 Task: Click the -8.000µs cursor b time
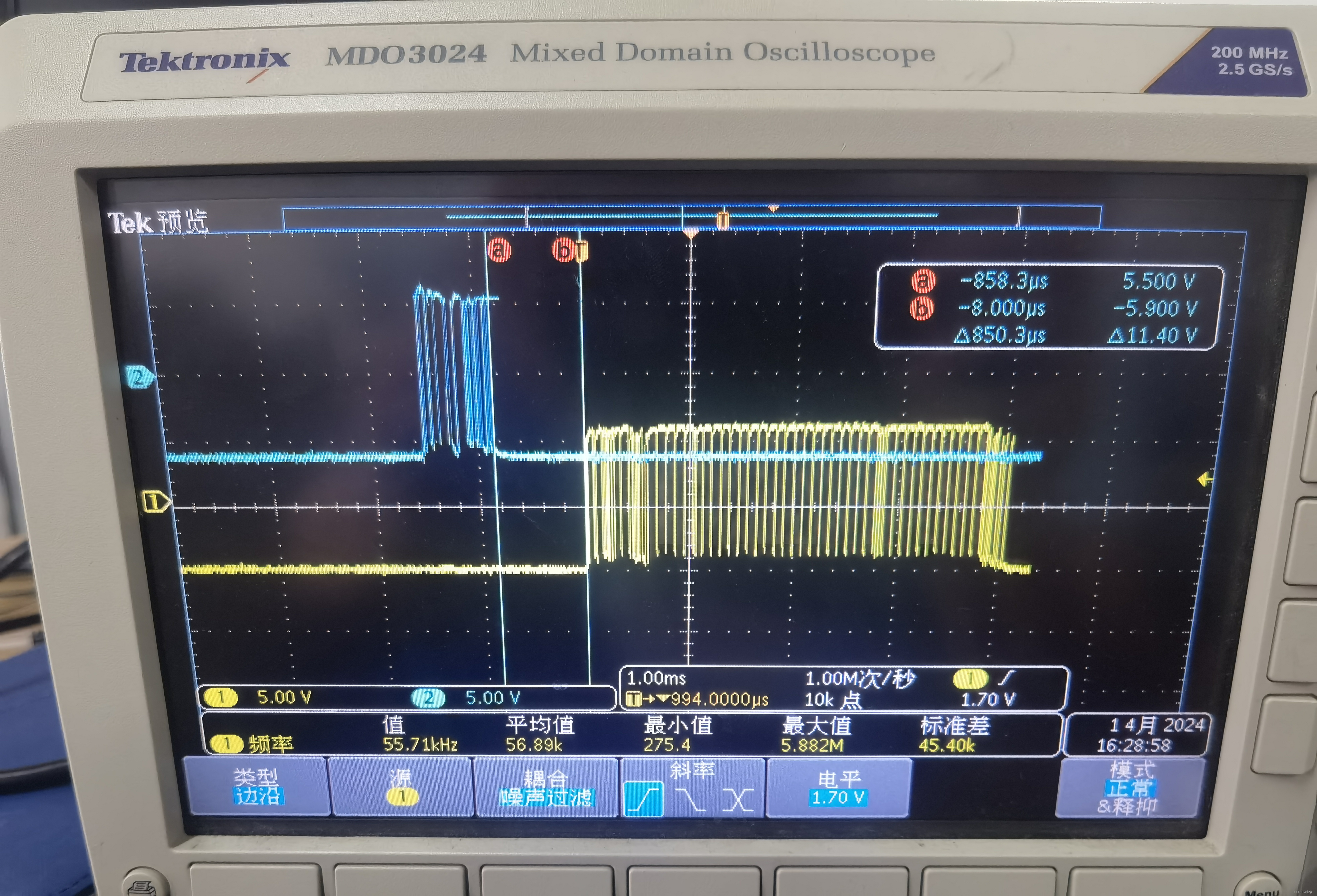coord(1001,308)
